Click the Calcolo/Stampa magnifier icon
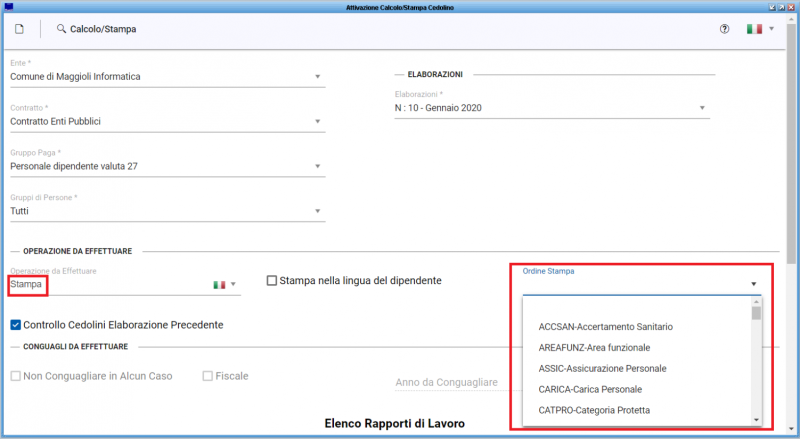 click(61, 29)
